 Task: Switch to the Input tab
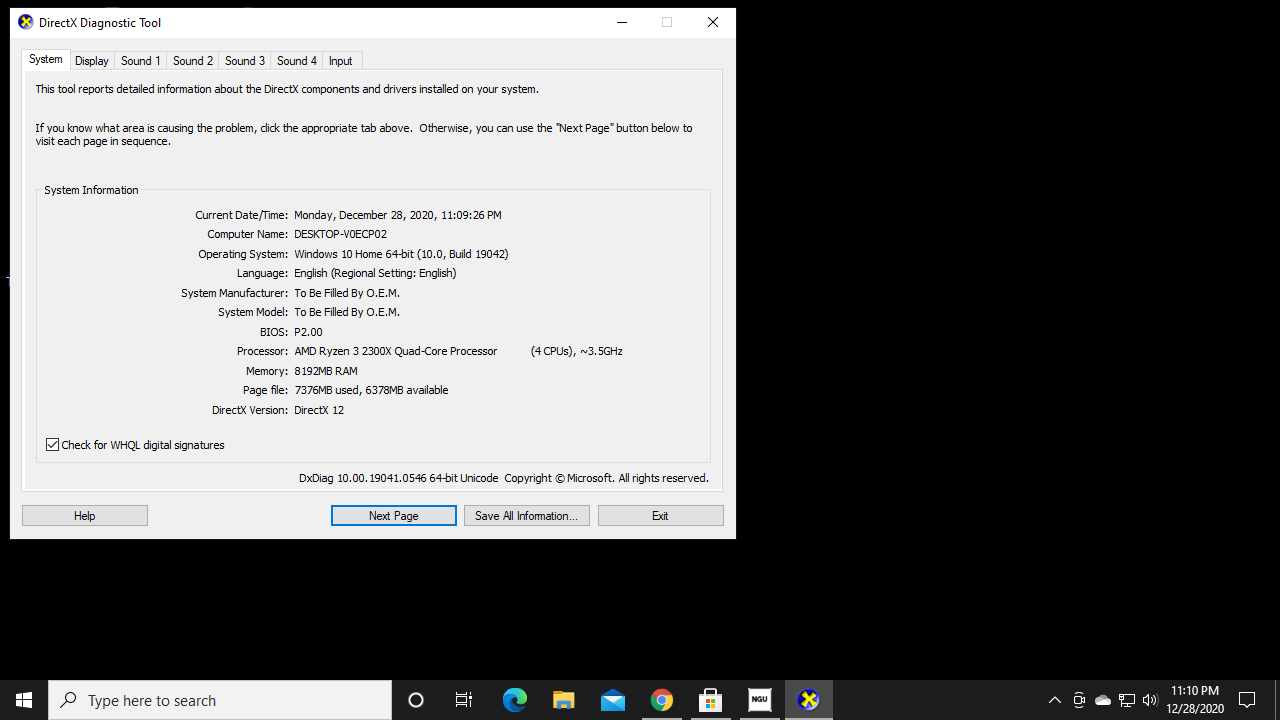[x=341, y=61]
